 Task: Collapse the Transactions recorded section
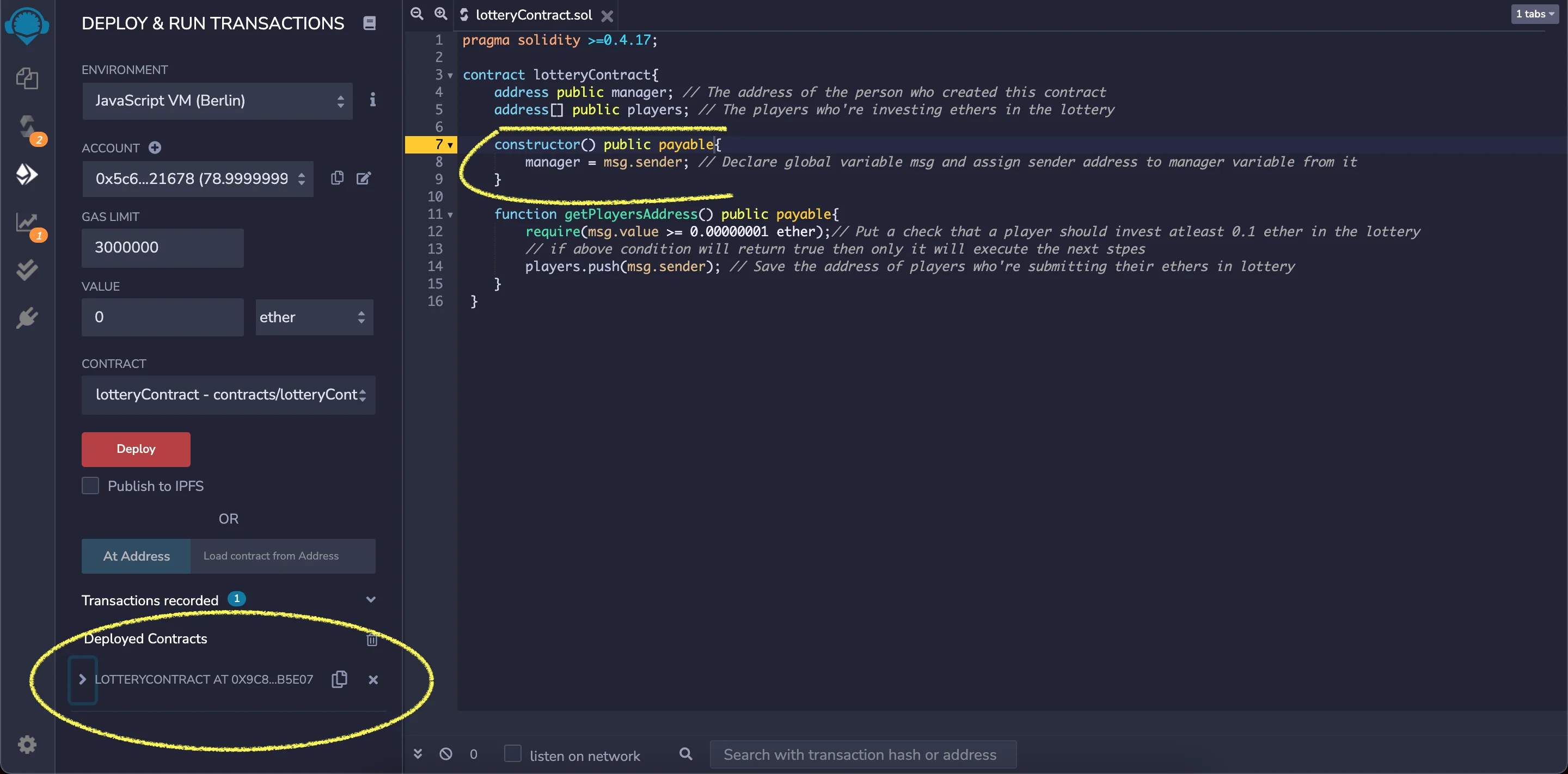click(371, 599)
